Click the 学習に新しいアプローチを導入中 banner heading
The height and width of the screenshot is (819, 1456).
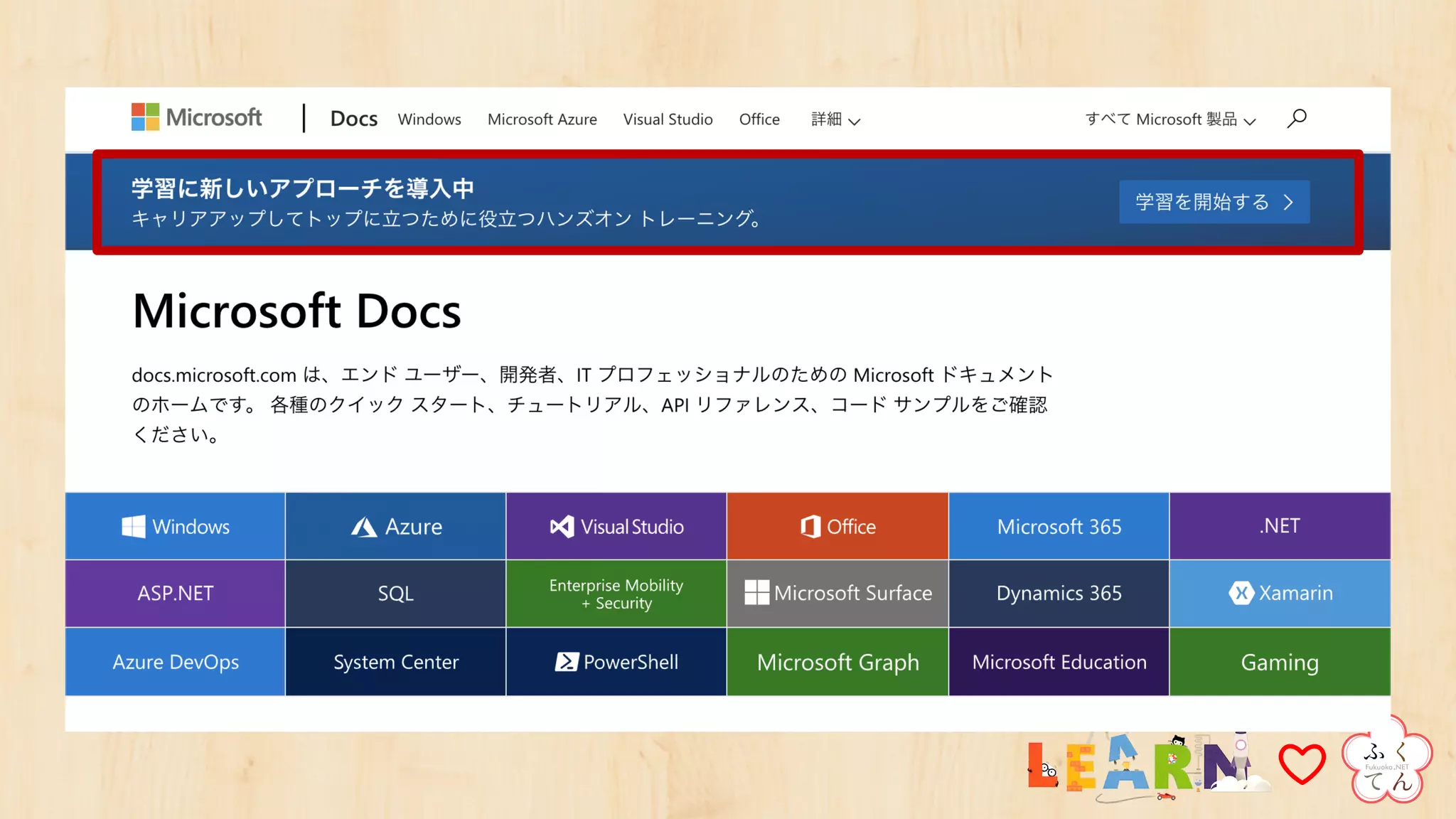pyautogui.click(x=303, y=188)
